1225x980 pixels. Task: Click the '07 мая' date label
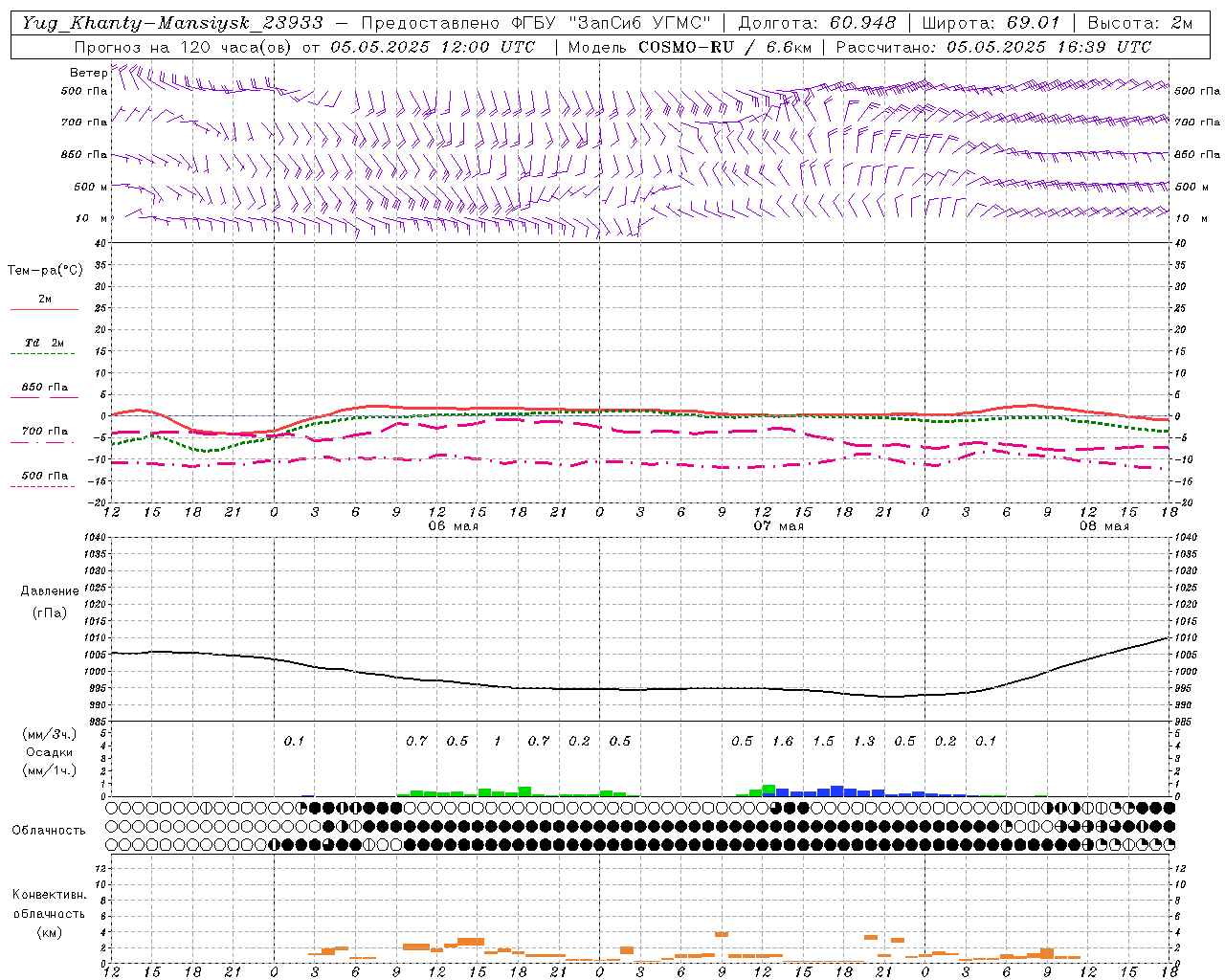(x=778, y=525)
